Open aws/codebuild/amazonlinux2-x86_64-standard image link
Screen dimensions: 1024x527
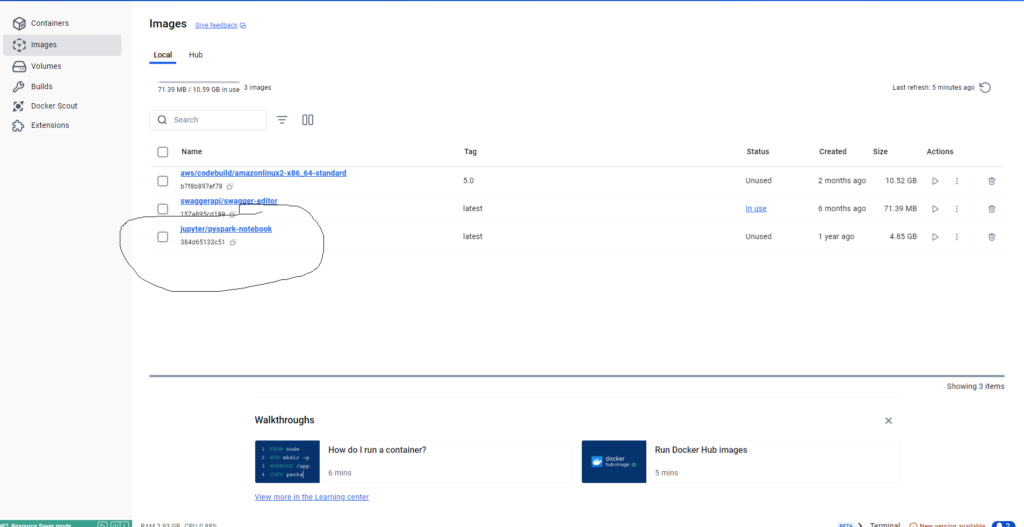(263, 174)
